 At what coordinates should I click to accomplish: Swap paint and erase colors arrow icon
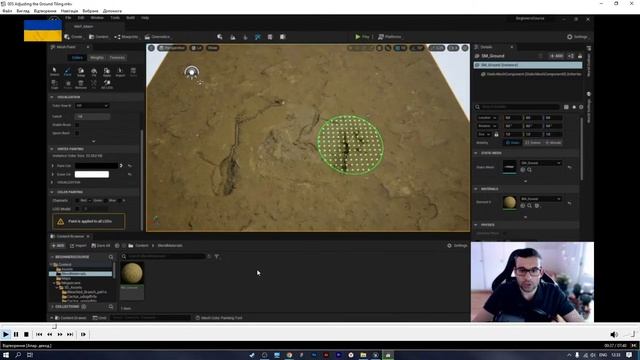tap(121, 166)
